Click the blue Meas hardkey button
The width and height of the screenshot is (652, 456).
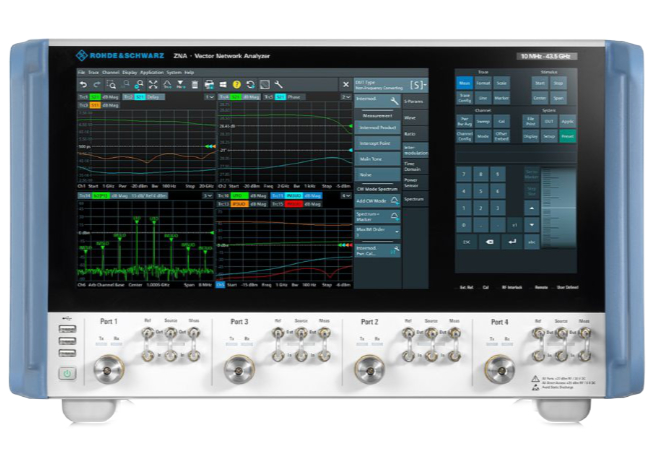click(x=464, y=83)
